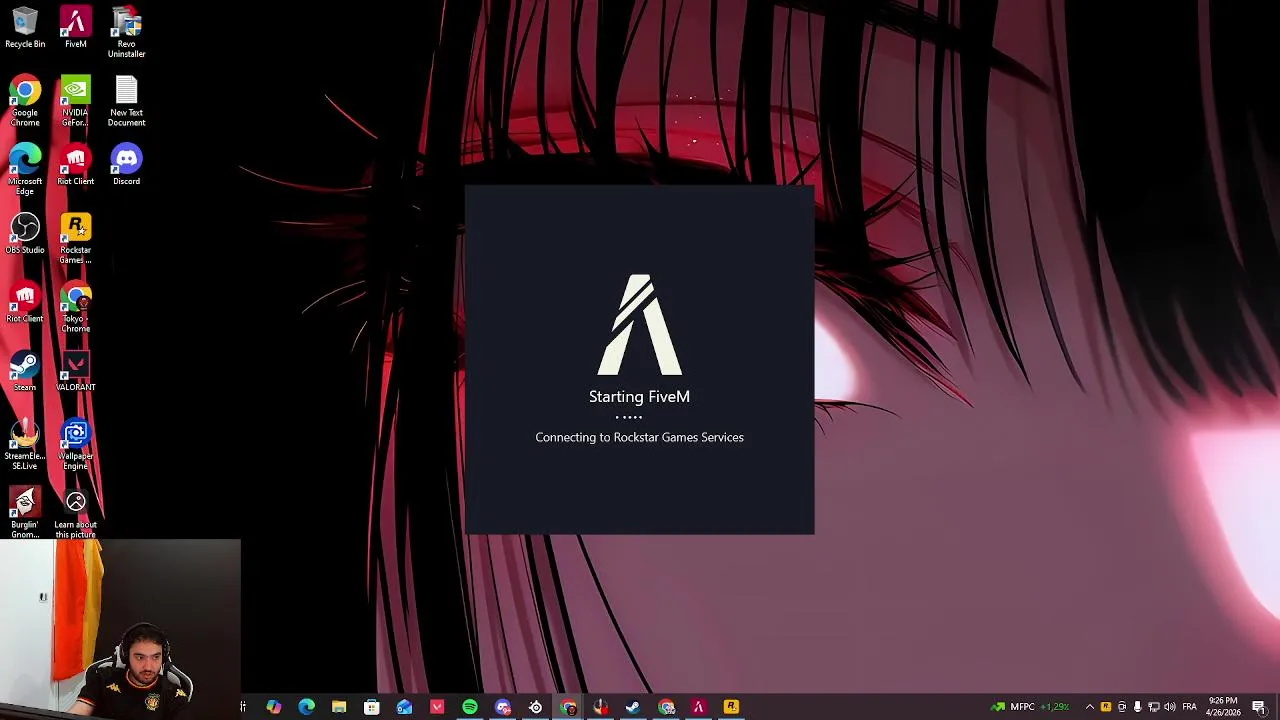
Task: Click "Connecting to Rockstar Games Services" status text
Action: pyautogui.click(x=639, y=437)
